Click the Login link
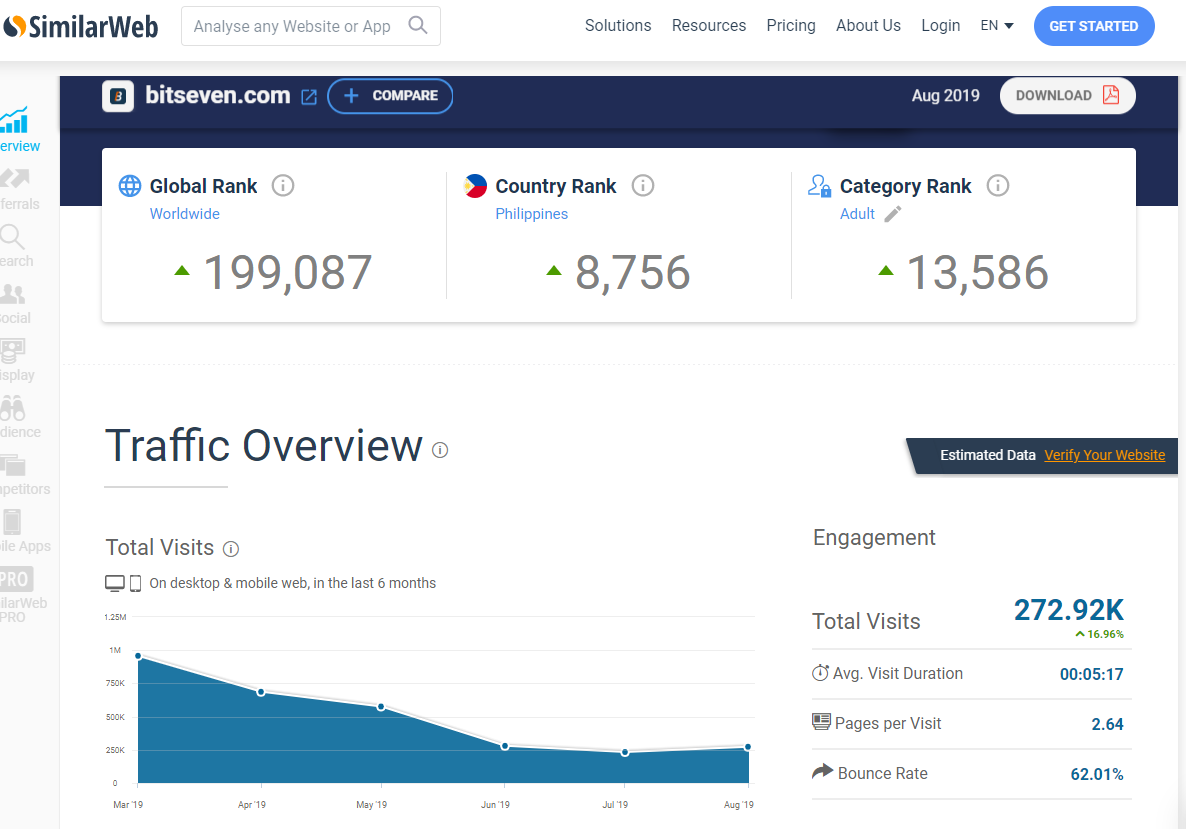The height and width of the screenshot is (829, 1186). 941,26
